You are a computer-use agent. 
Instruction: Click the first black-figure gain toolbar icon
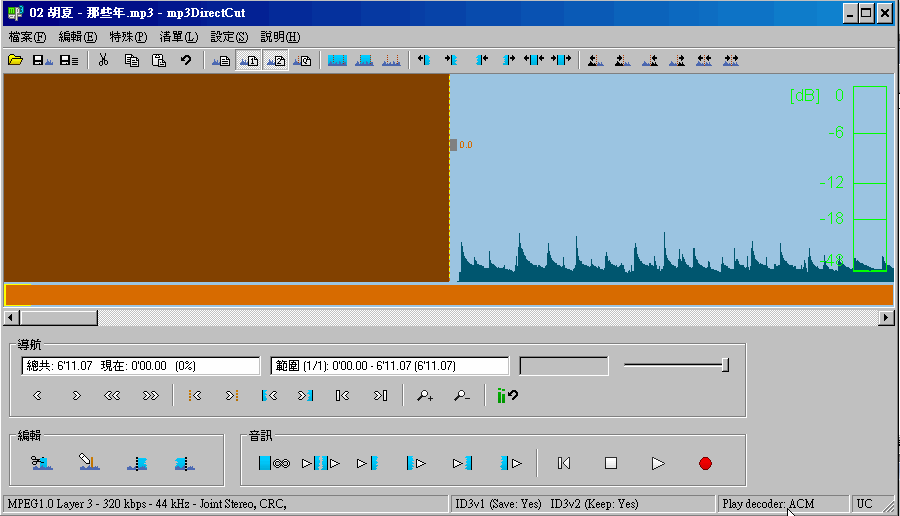[596, 60]
